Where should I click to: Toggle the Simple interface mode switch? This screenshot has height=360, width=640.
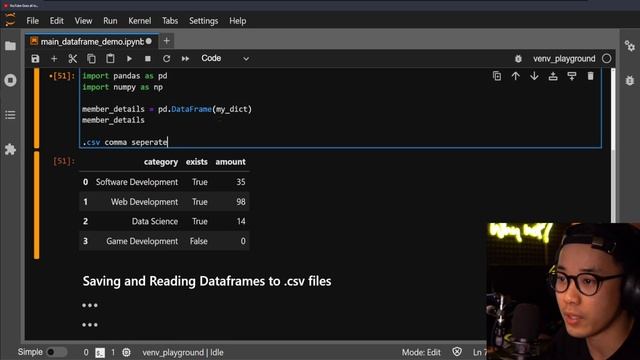(56, 352)
